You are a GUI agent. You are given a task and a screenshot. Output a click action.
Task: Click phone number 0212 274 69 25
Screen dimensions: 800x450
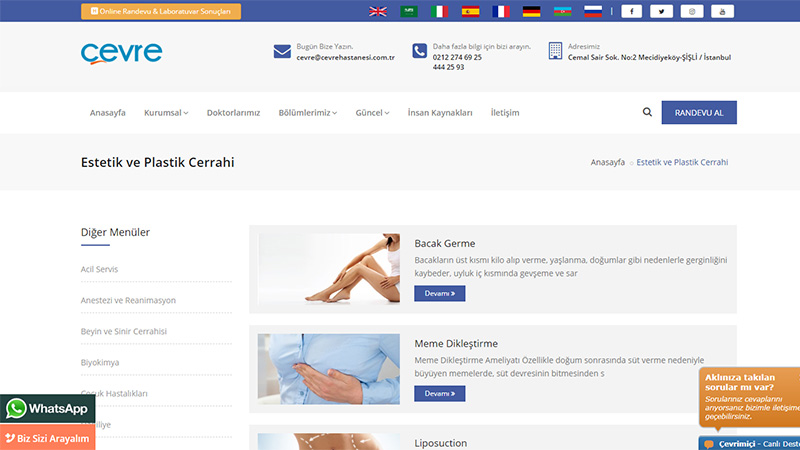(457, 57)
